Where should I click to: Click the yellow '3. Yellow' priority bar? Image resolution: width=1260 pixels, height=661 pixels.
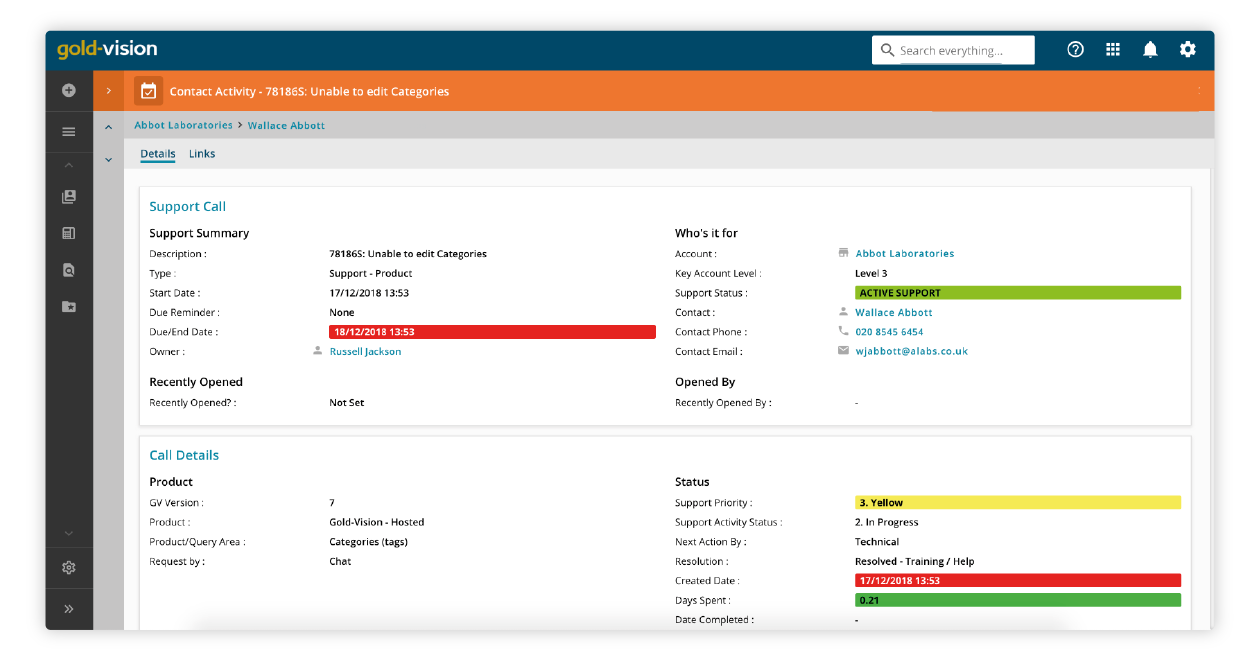coord(1018,503)
